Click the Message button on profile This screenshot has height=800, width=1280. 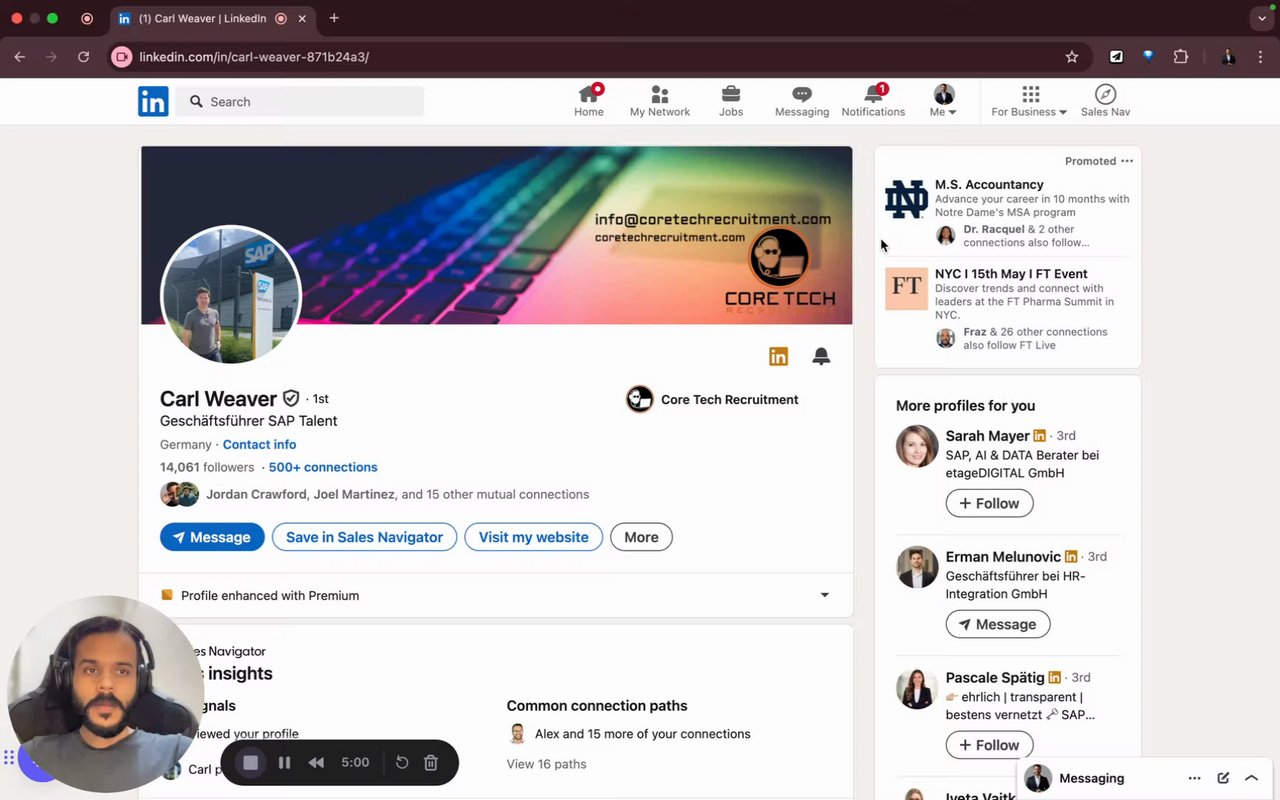212,537
